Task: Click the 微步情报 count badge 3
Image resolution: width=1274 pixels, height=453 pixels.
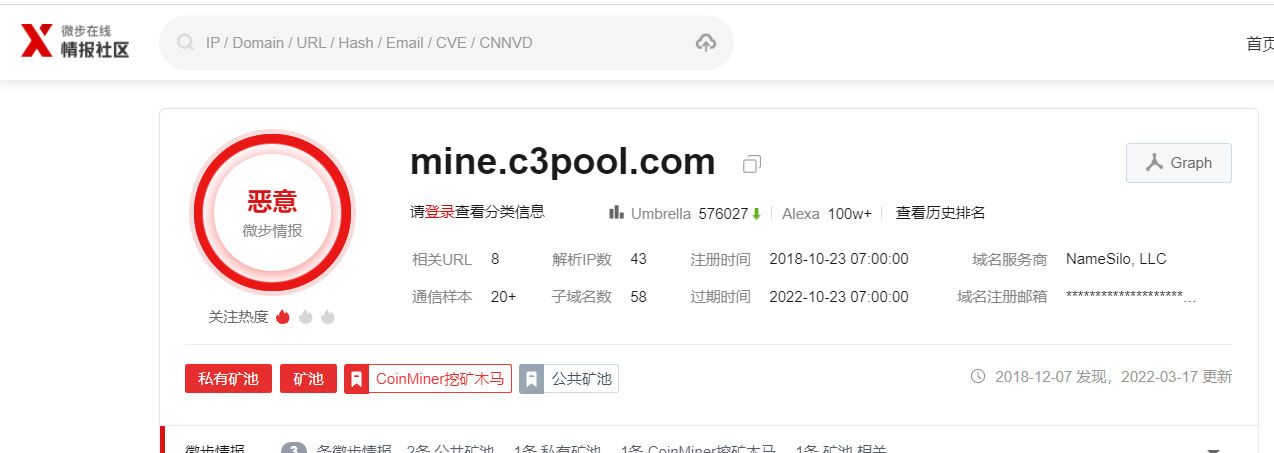Action: pyautogui.click(x=294, y=450)
